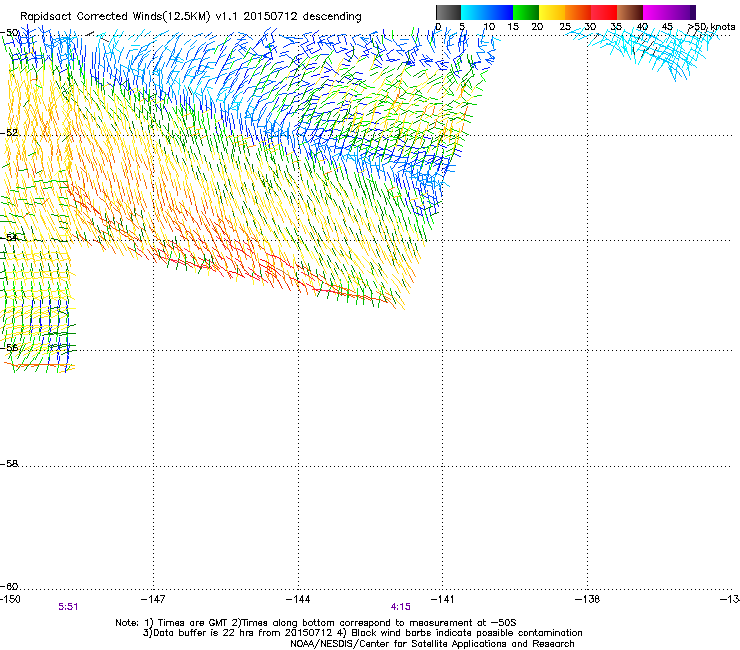Click the -56 latitude axis label

(9, 348)
